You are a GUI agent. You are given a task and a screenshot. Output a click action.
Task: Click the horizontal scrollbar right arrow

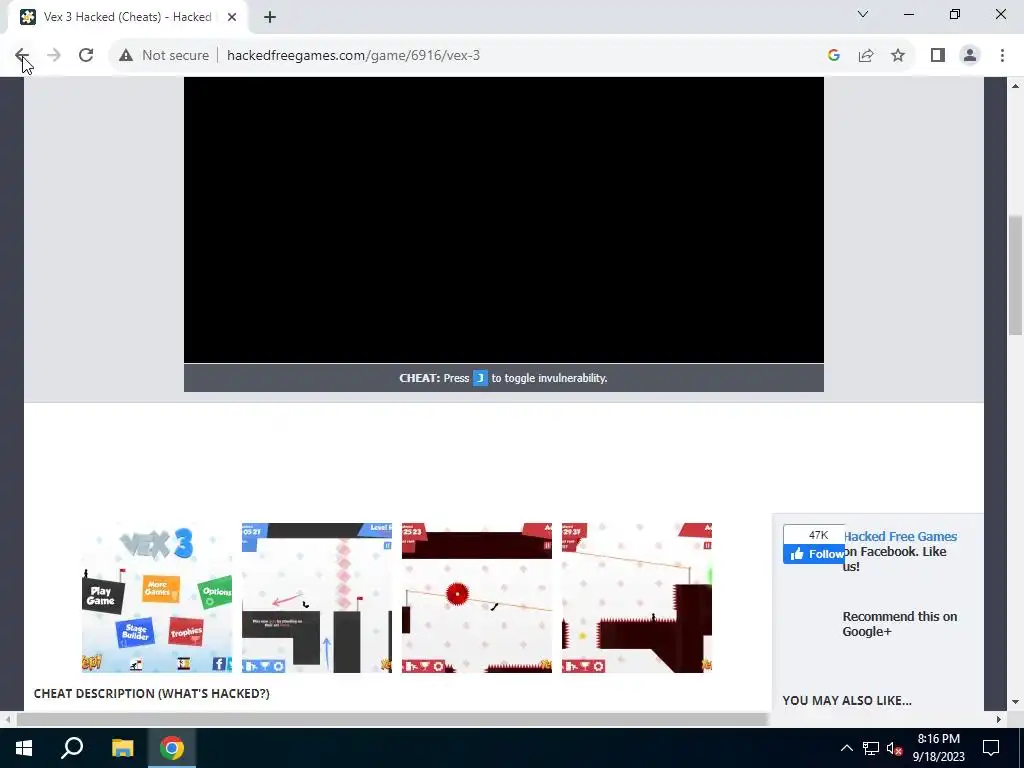[999, 720]
